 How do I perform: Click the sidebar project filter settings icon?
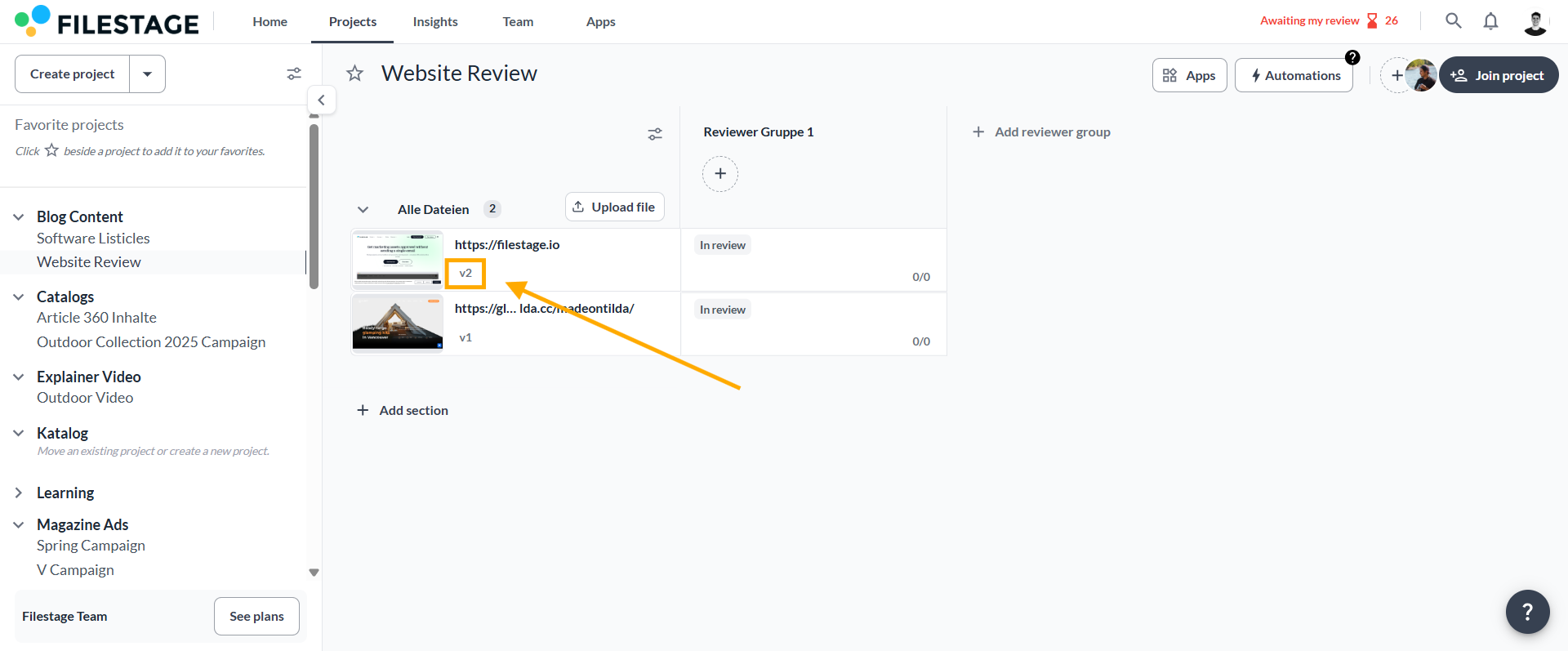[294, 74]
